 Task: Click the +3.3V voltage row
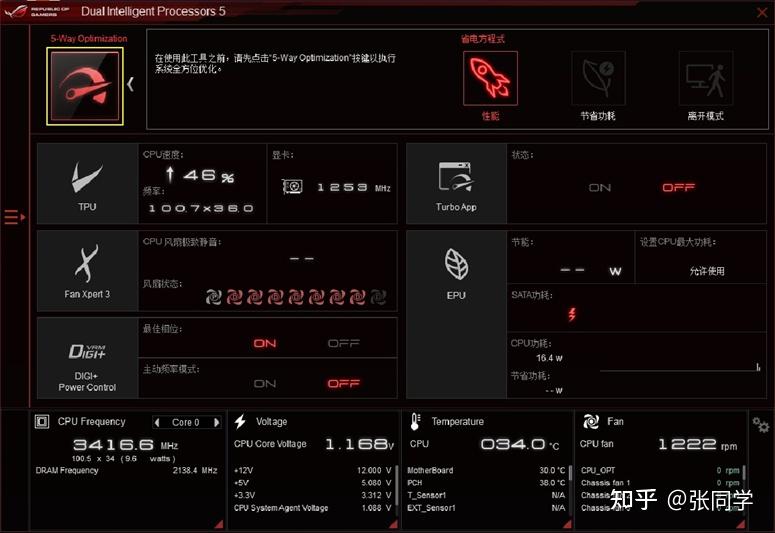(x=312, y=495)
